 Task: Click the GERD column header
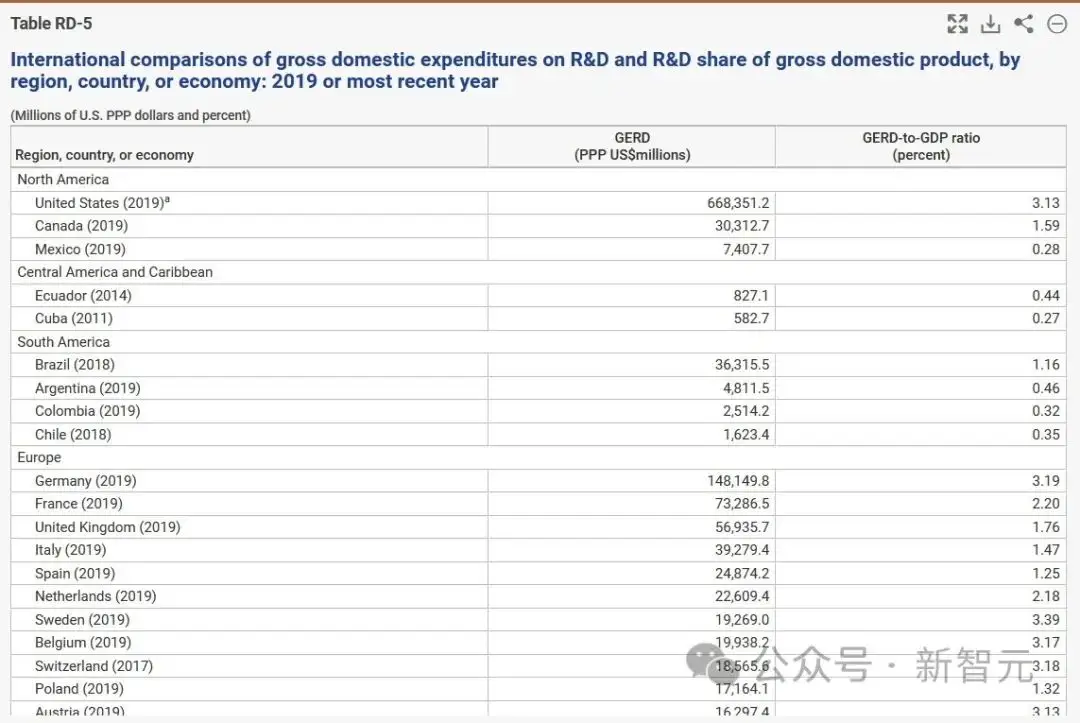(632, 146)
